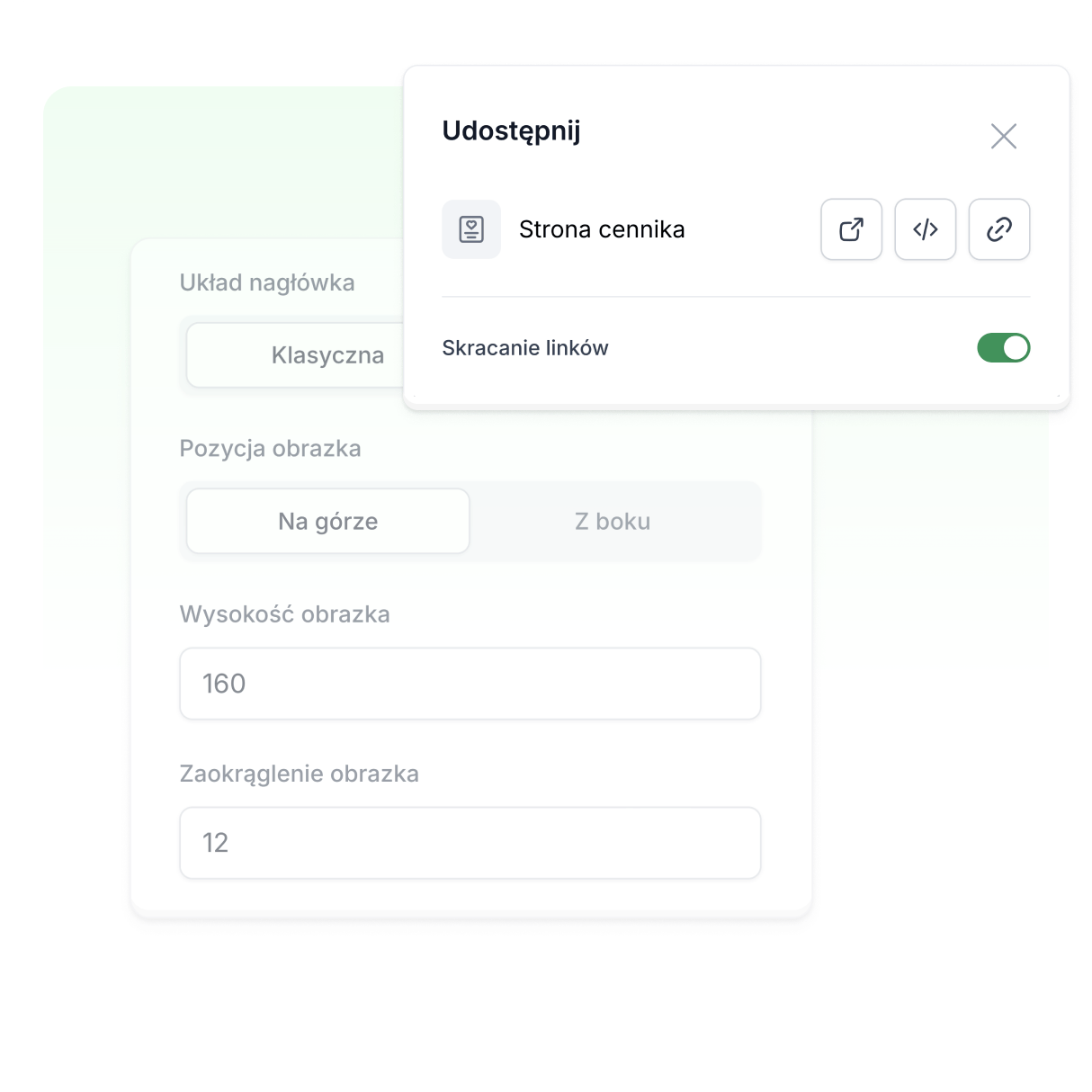This screenshot has width=1092, height=1092.
Task: Focus the Zaokrąglenie obrazka field showing 12
Action: [x=470, y=843]
